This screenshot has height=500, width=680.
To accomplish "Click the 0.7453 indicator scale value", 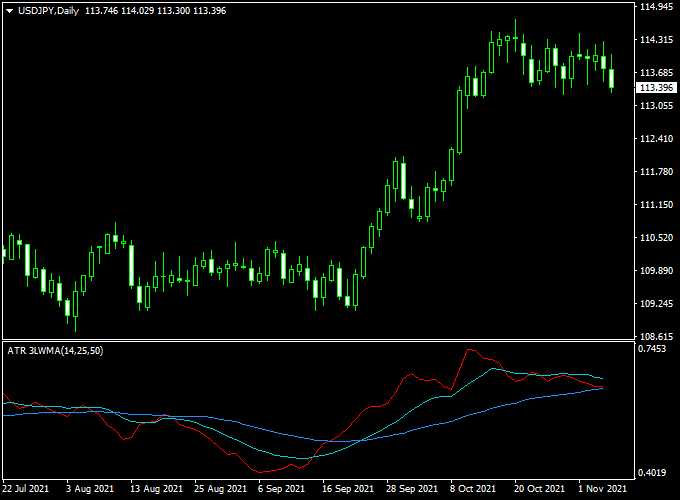I will 652,349.
